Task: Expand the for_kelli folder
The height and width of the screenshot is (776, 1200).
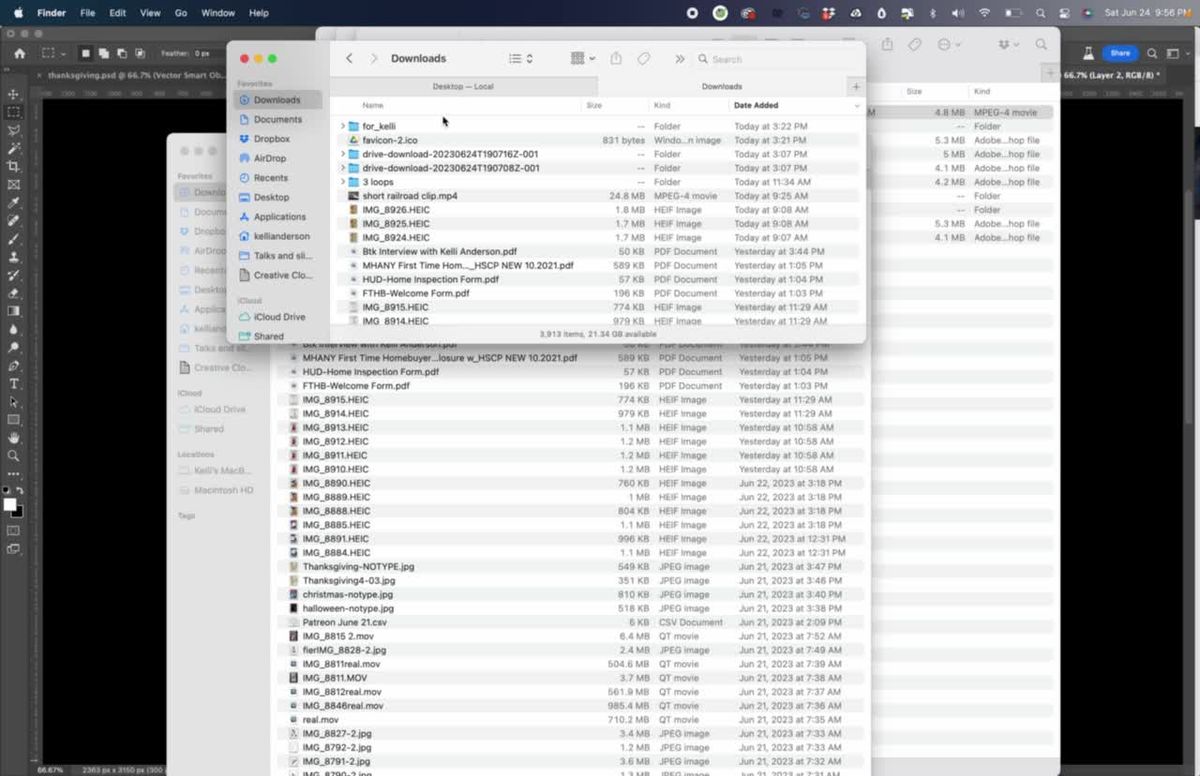Action: [x=342, y=127]
